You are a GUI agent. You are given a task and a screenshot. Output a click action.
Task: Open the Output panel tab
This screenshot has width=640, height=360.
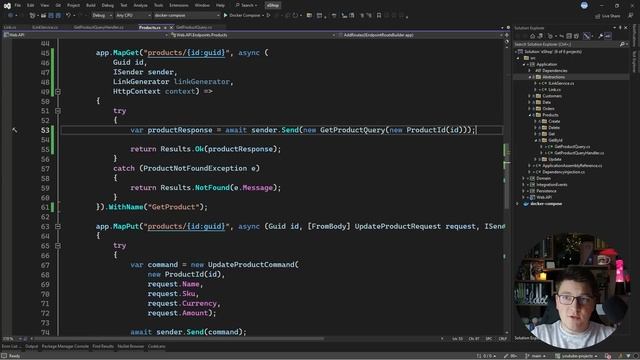pos(31,347)
